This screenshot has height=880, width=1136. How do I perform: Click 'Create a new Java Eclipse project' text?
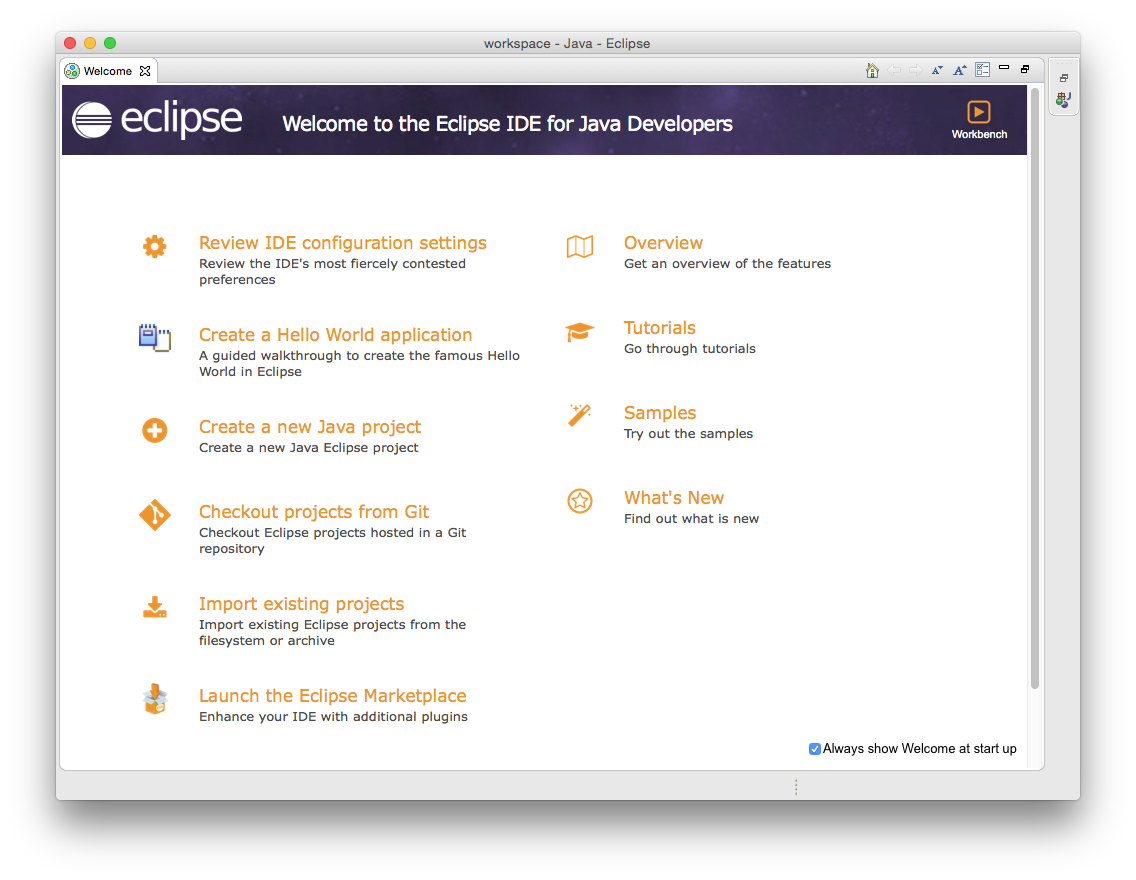pos(309,448)
